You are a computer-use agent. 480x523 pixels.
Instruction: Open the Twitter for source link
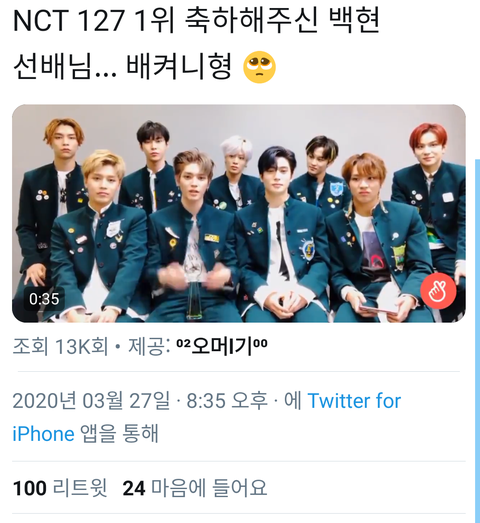tap(354, 400)
